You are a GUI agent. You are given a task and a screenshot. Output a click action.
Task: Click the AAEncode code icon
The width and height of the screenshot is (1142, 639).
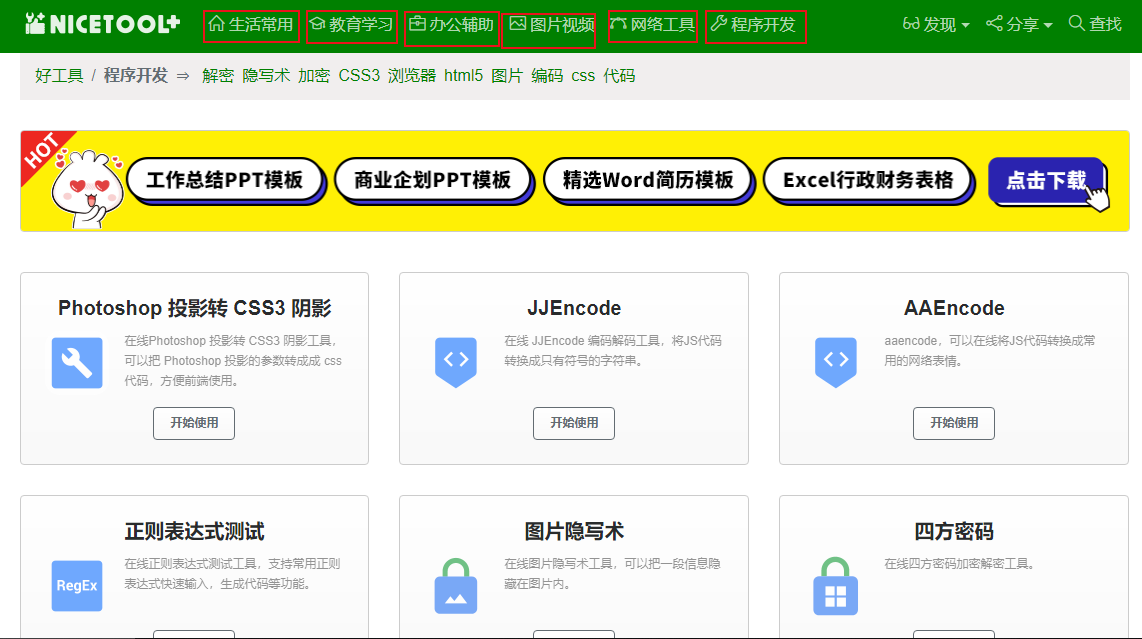click(x=835, y=361)
